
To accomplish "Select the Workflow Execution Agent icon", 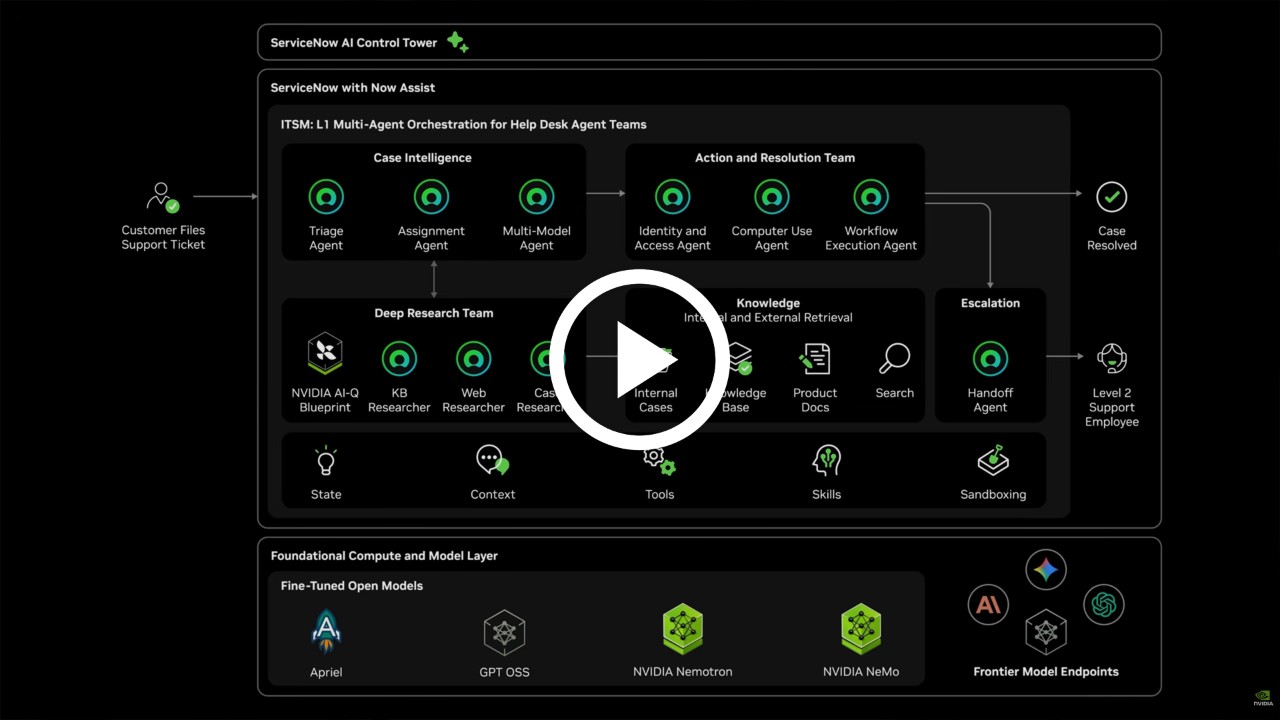I will click(x=871, y=197).
